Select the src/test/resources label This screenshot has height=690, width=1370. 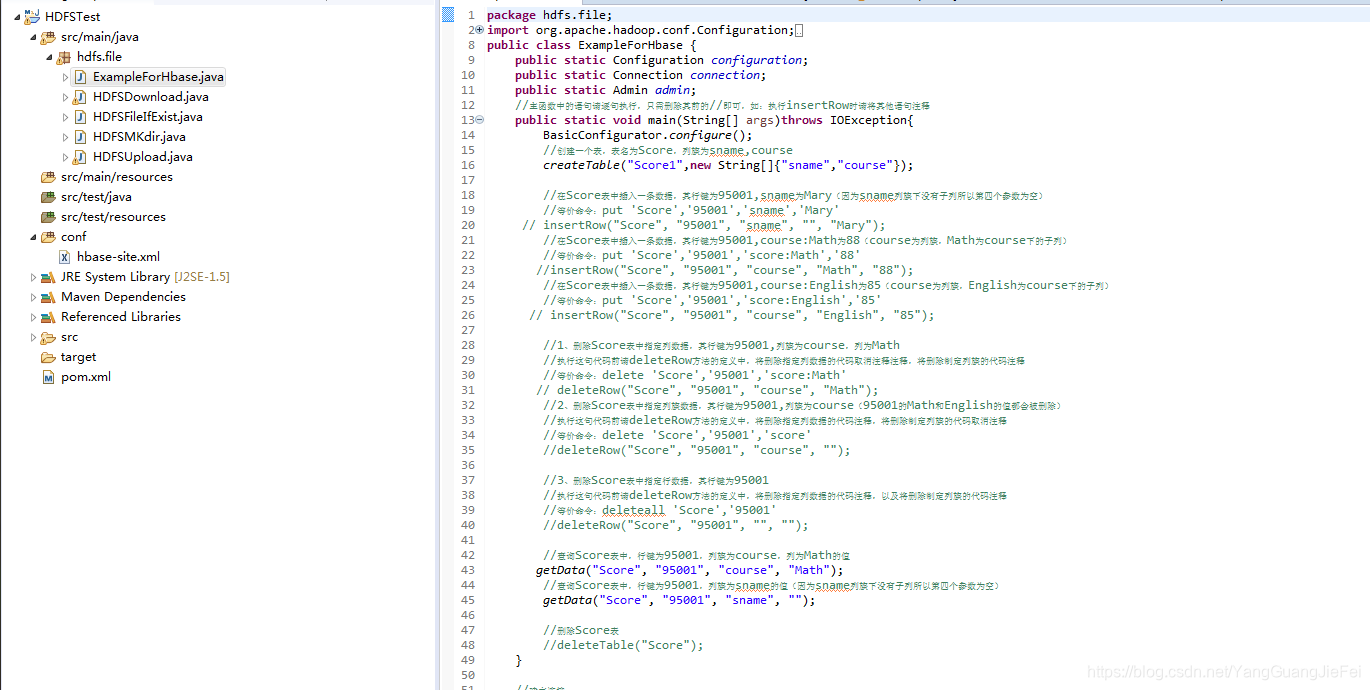pos(113,217)
